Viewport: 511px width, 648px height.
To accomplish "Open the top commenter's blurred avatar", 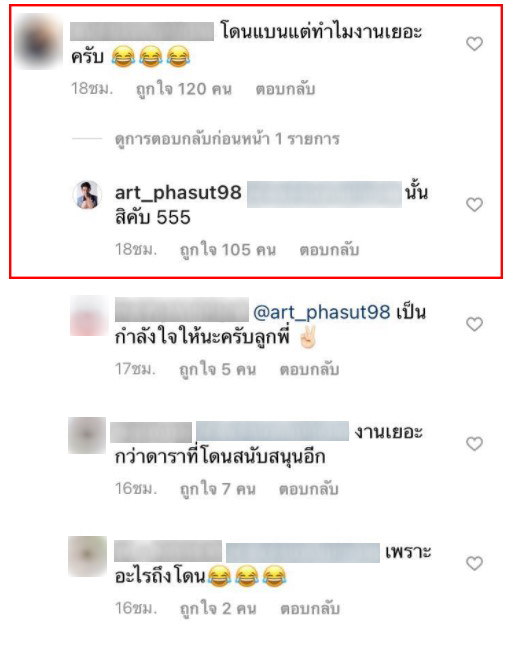I will click(38, 41).
